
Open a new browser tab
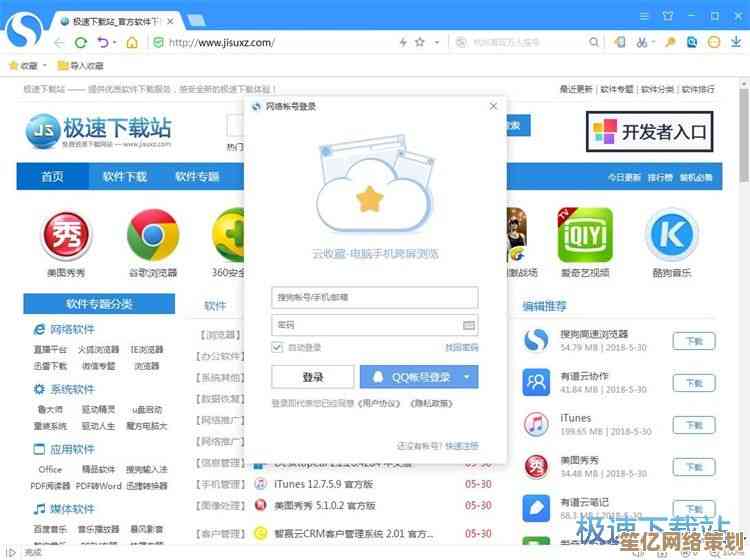197,19
